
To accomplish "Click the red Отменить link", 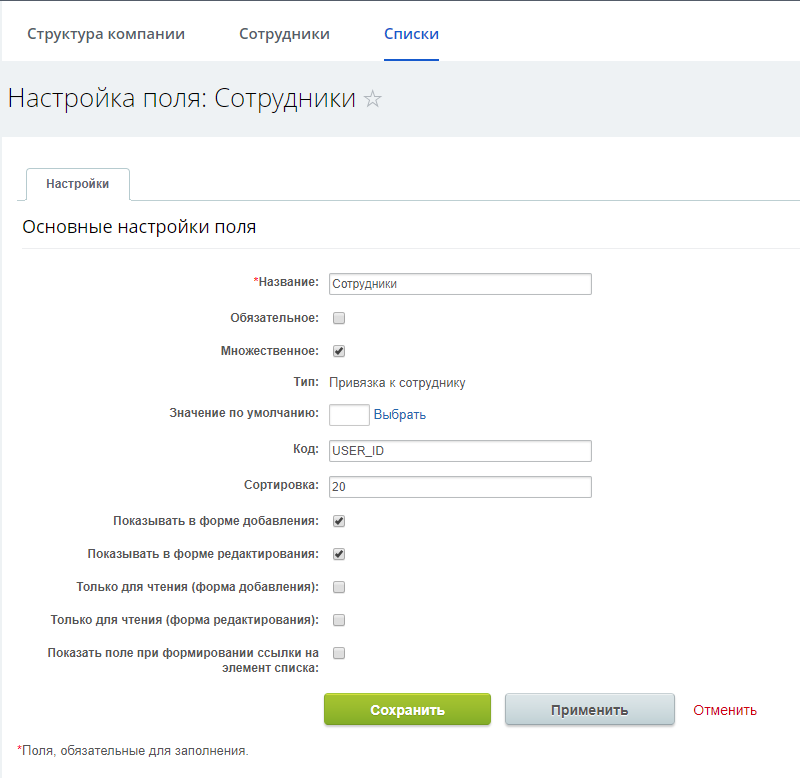I will 724,710.
